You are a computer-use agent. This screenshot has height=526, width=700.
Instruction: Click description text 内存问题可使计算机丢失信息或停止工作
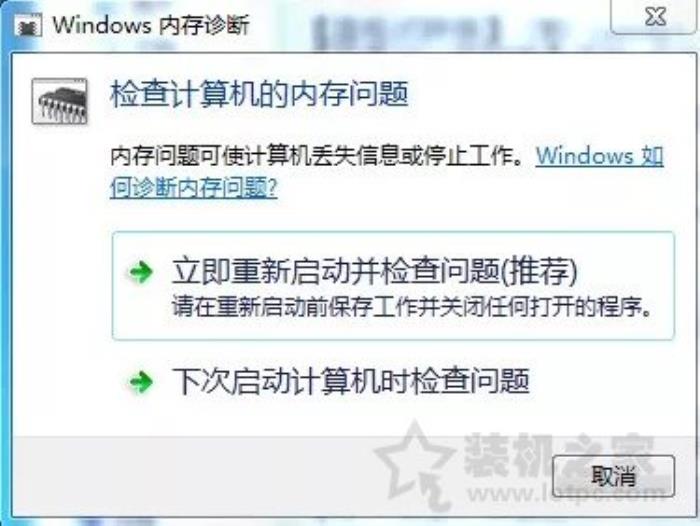coord(317,156)
